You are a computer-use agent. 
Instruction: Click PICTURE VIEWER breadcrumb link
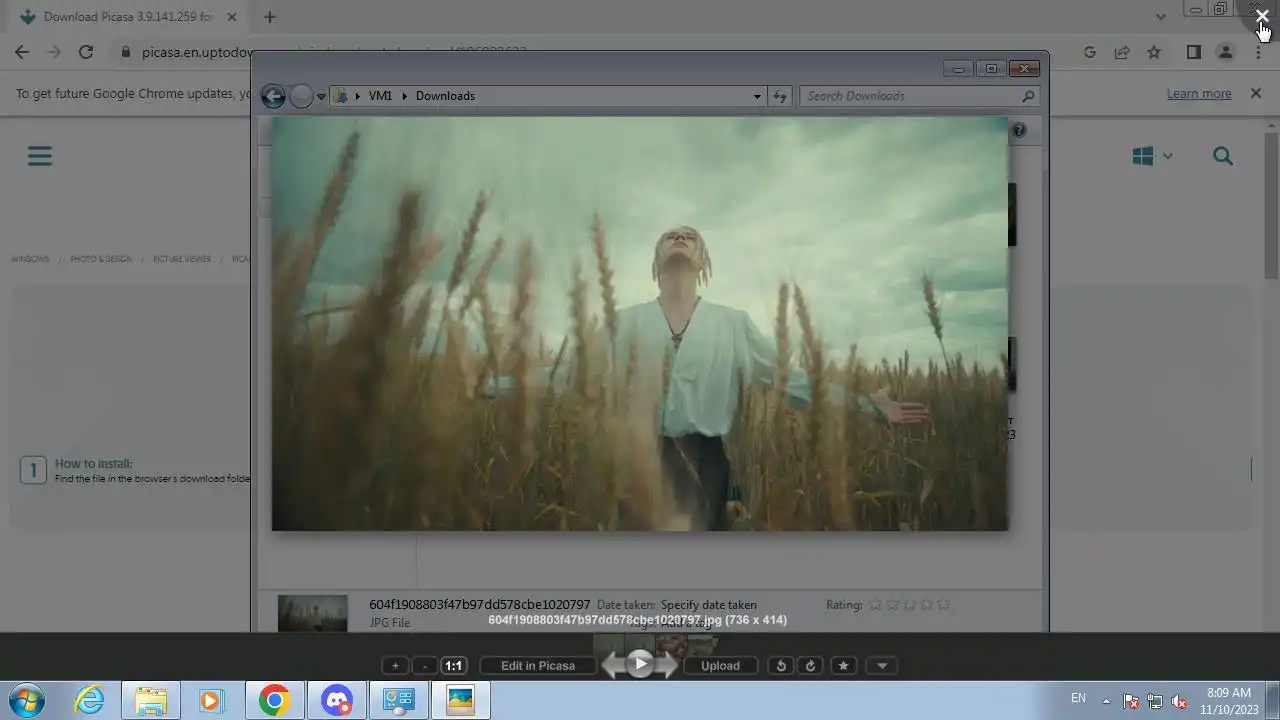(x=182, y=259)
